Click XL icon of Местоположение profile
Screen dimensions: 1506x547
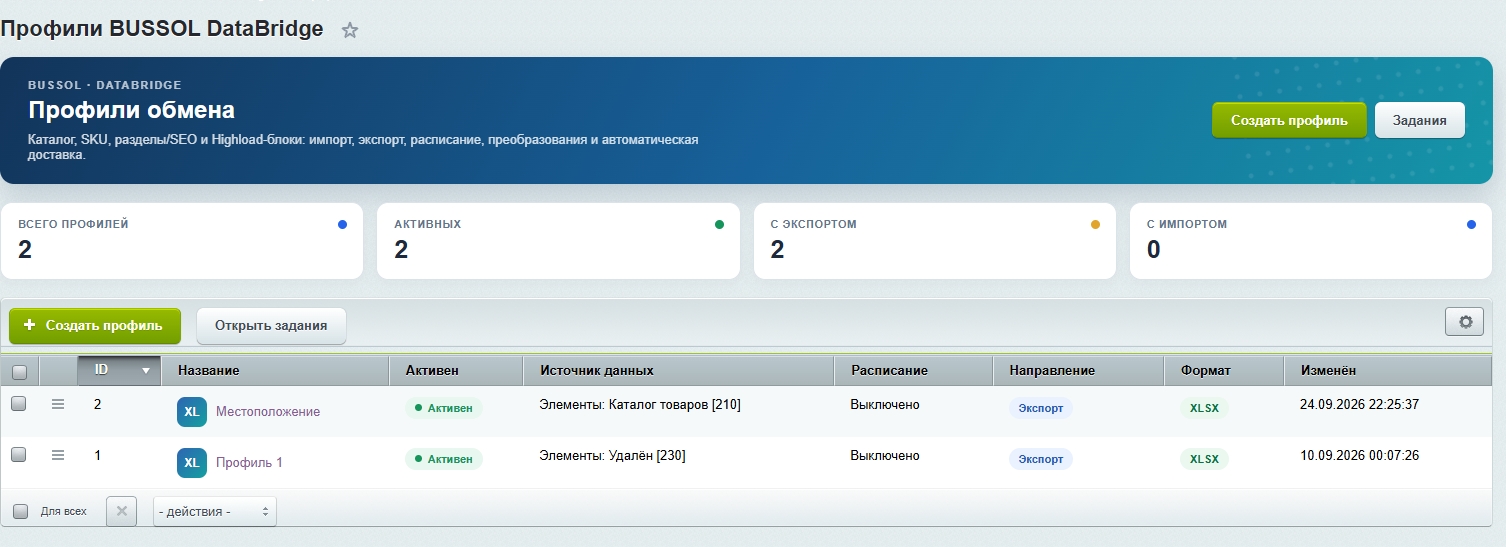tap(192, 411)
